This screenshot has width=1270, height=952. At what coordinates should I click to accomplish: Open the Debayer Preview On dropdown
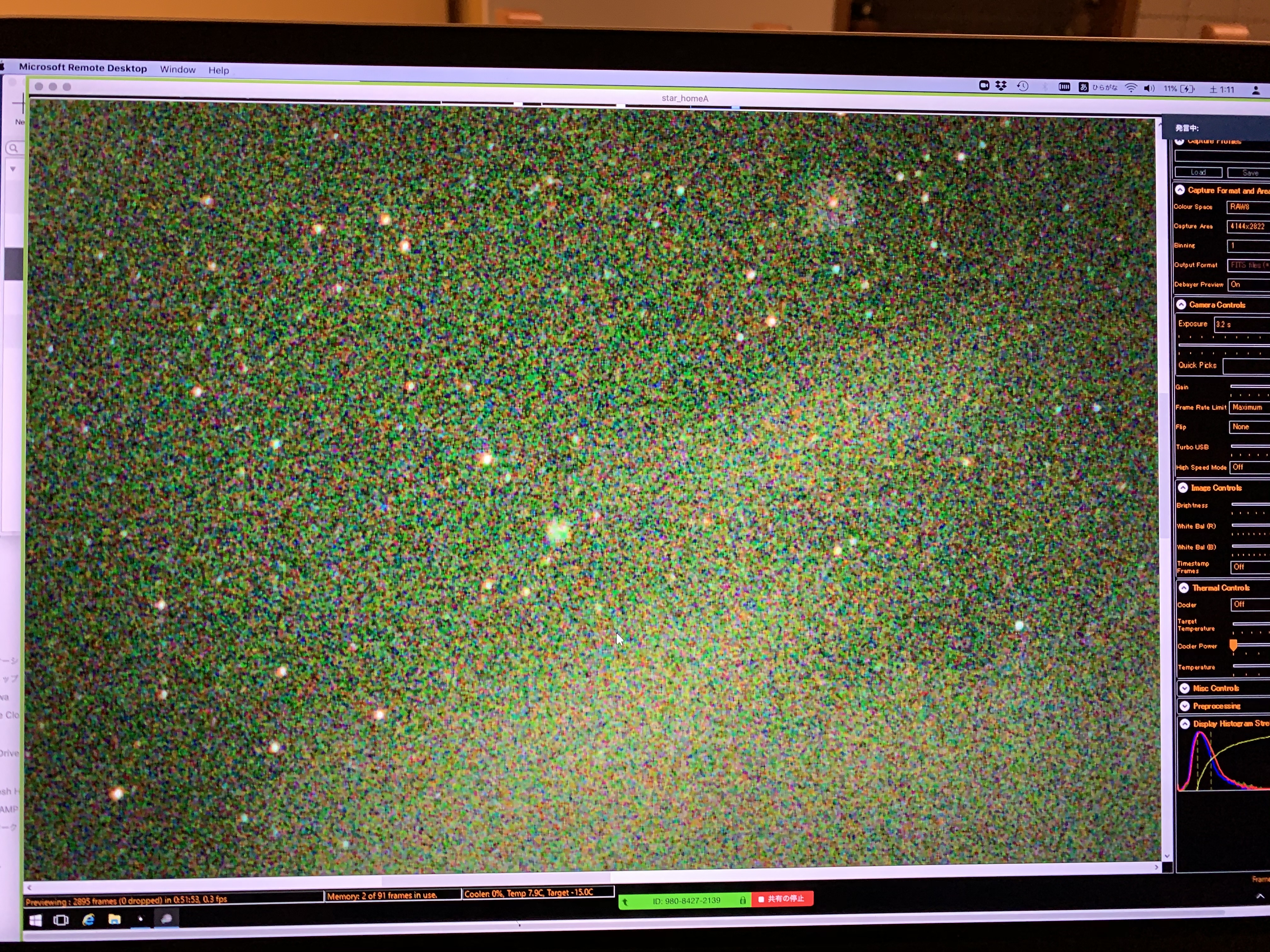tap(1248, 285)
